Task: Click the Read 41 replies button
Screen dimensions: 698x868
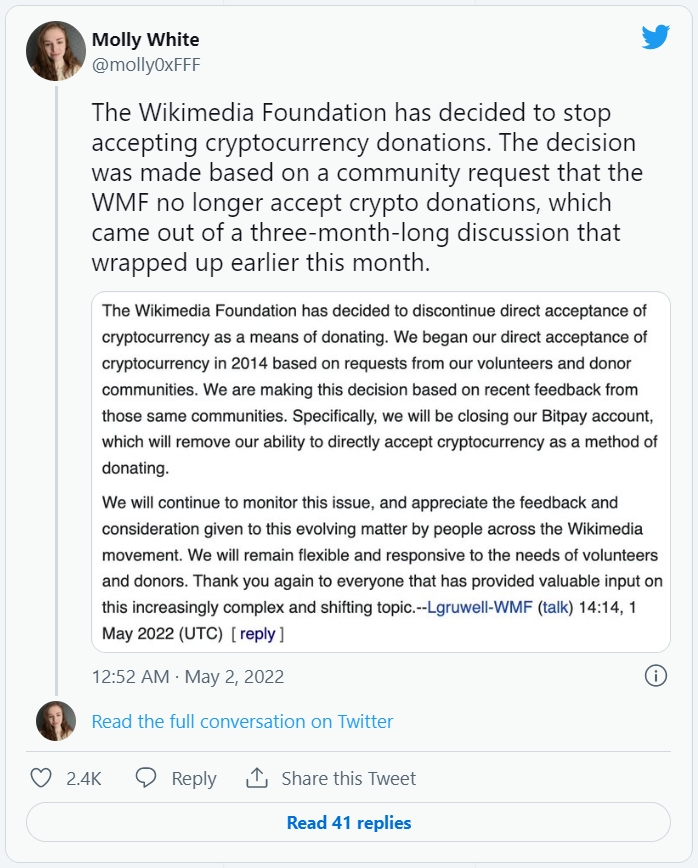Action: tap(349, 823)
